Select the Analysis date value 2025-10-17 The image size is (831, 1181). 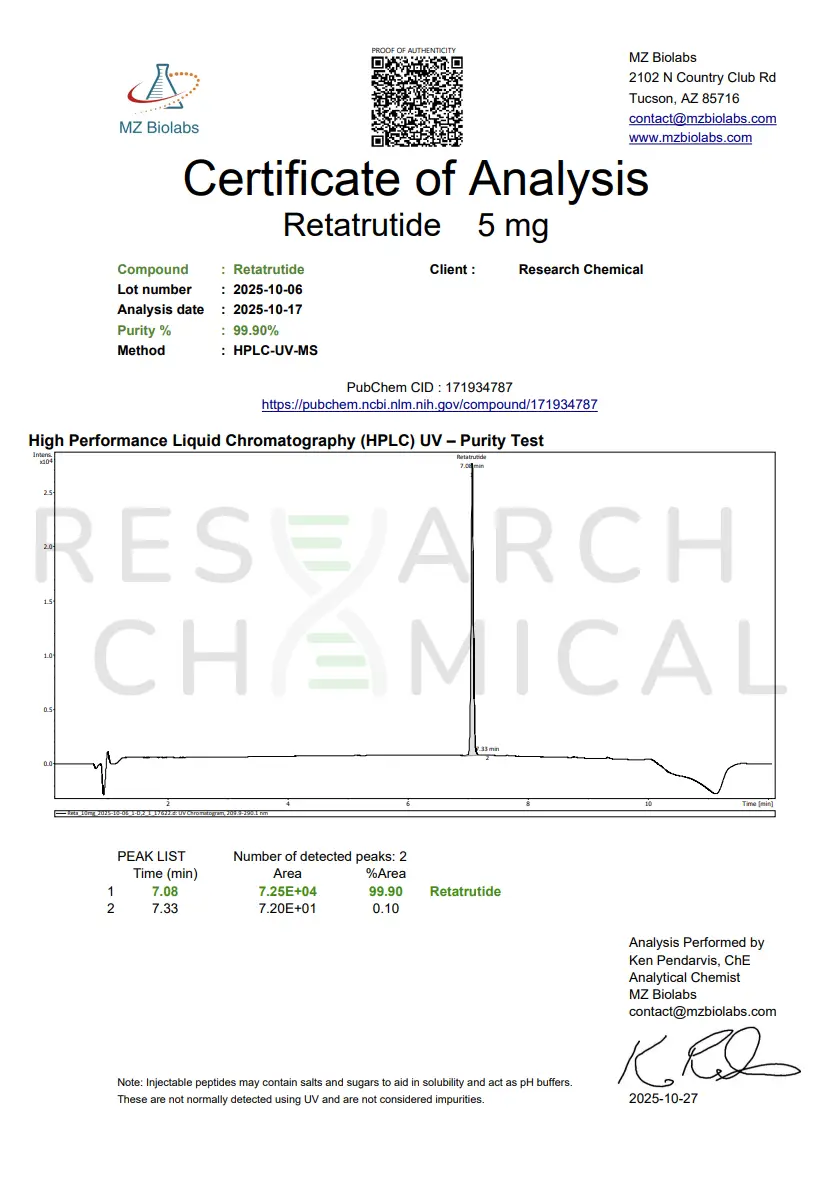(267, 309)
